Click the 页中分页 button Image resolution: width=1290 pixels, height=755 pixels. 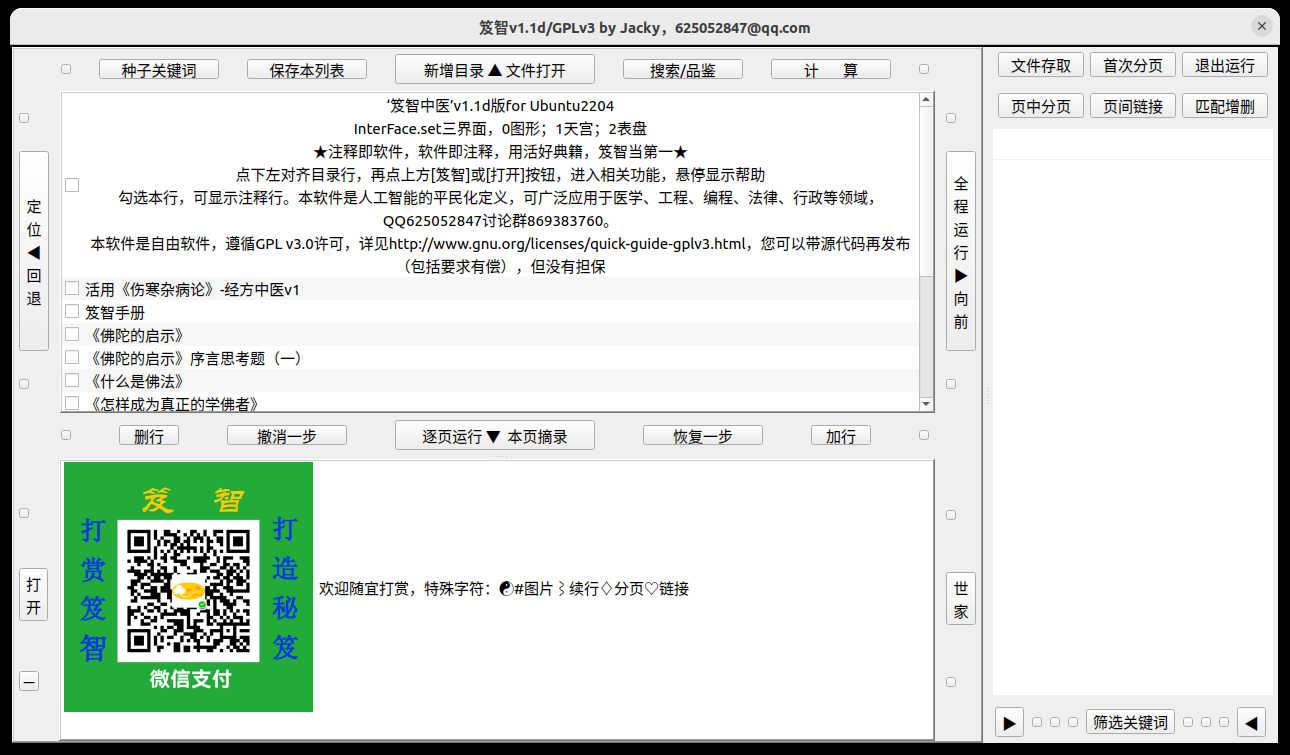[x=1041, y=106]
